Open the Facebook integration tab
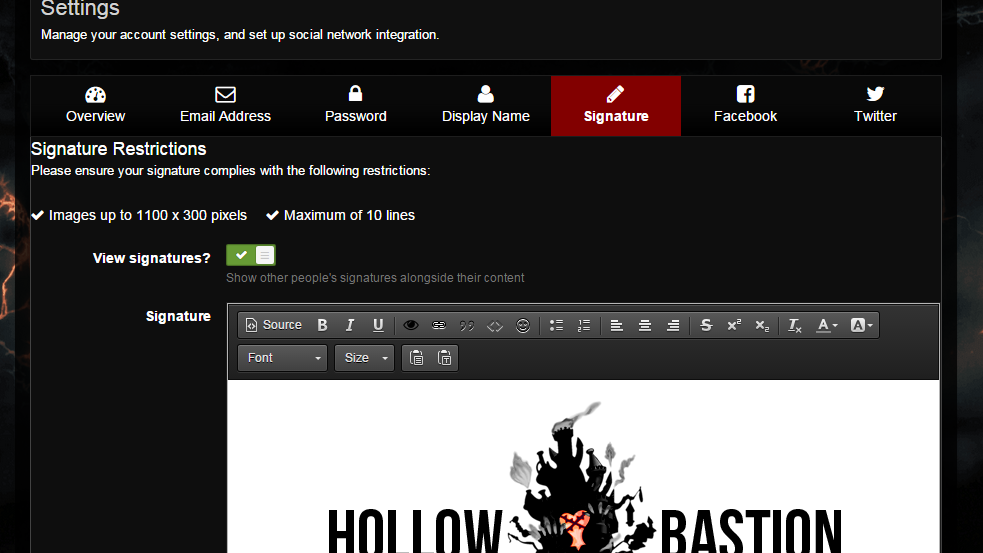This screenshot has width=983, height=553. pos(745,105)
